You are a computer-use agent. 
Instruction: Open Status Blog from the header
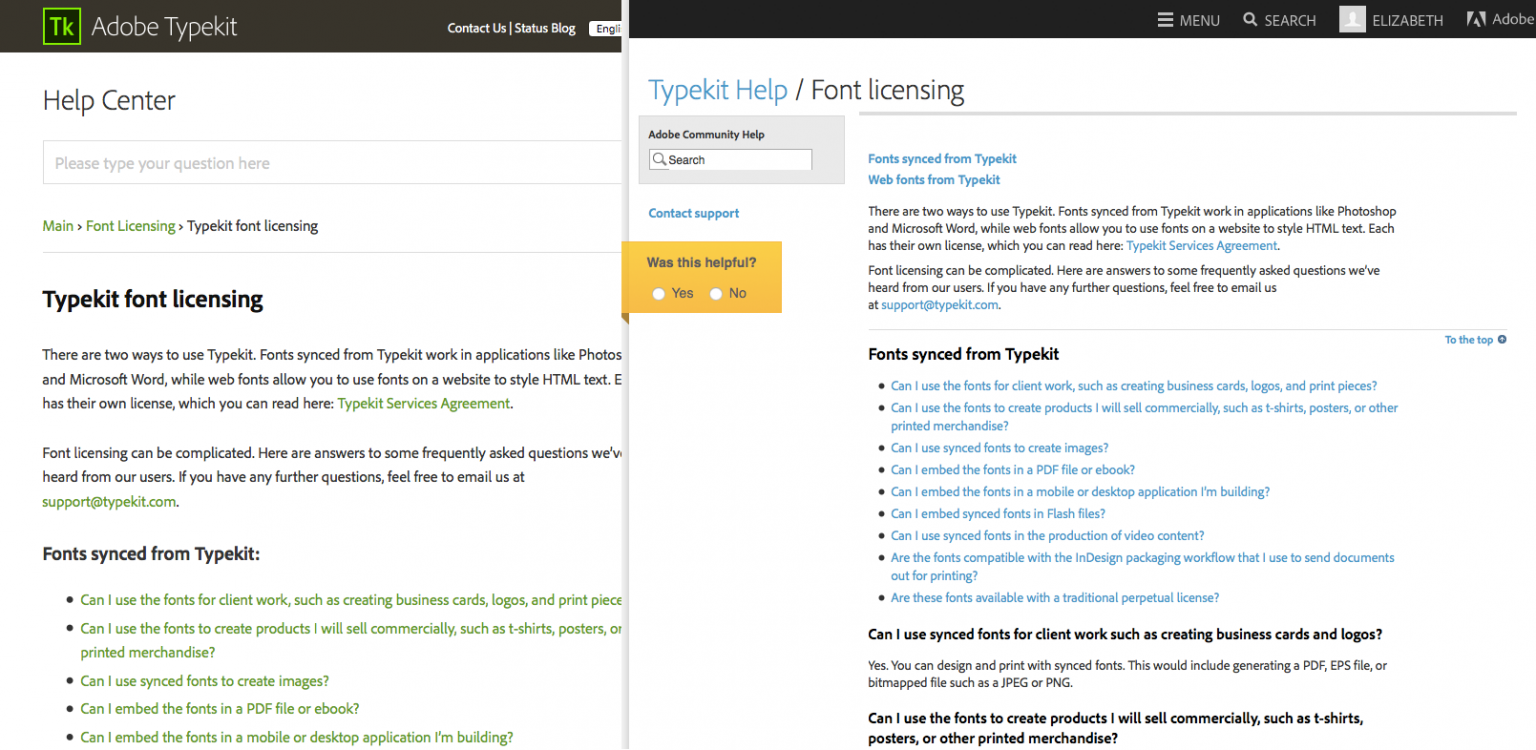tap(545, 27)
